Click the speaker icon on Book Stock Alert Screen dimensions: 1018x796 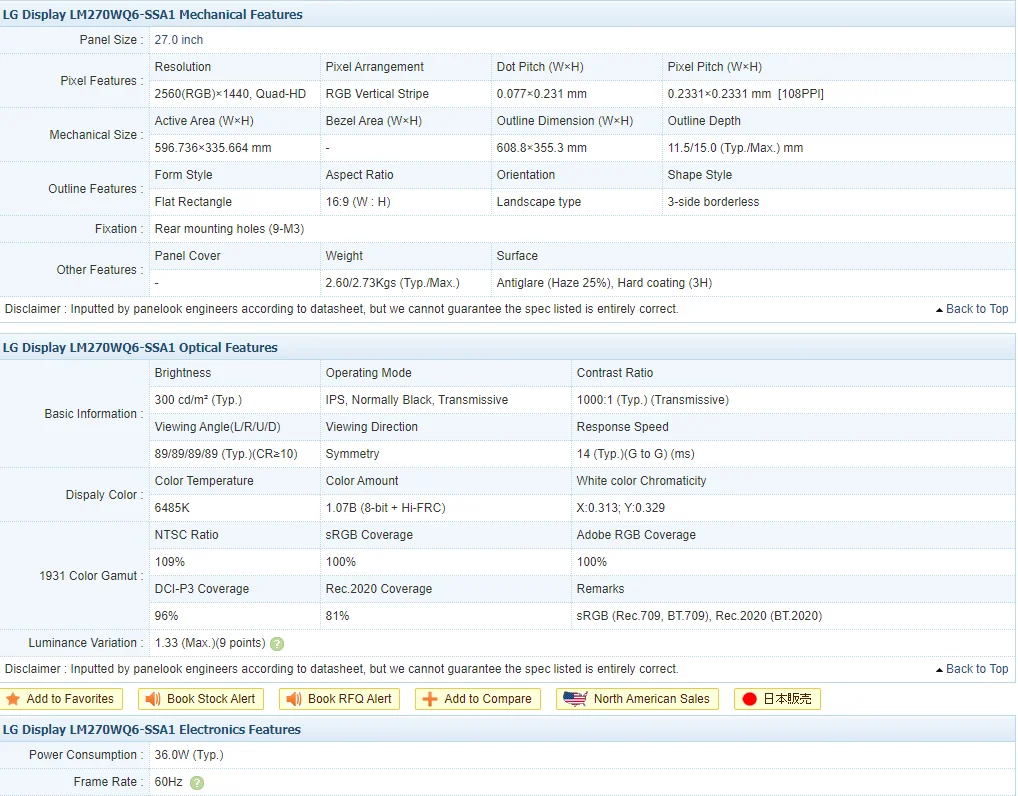(x=153, y=699)
